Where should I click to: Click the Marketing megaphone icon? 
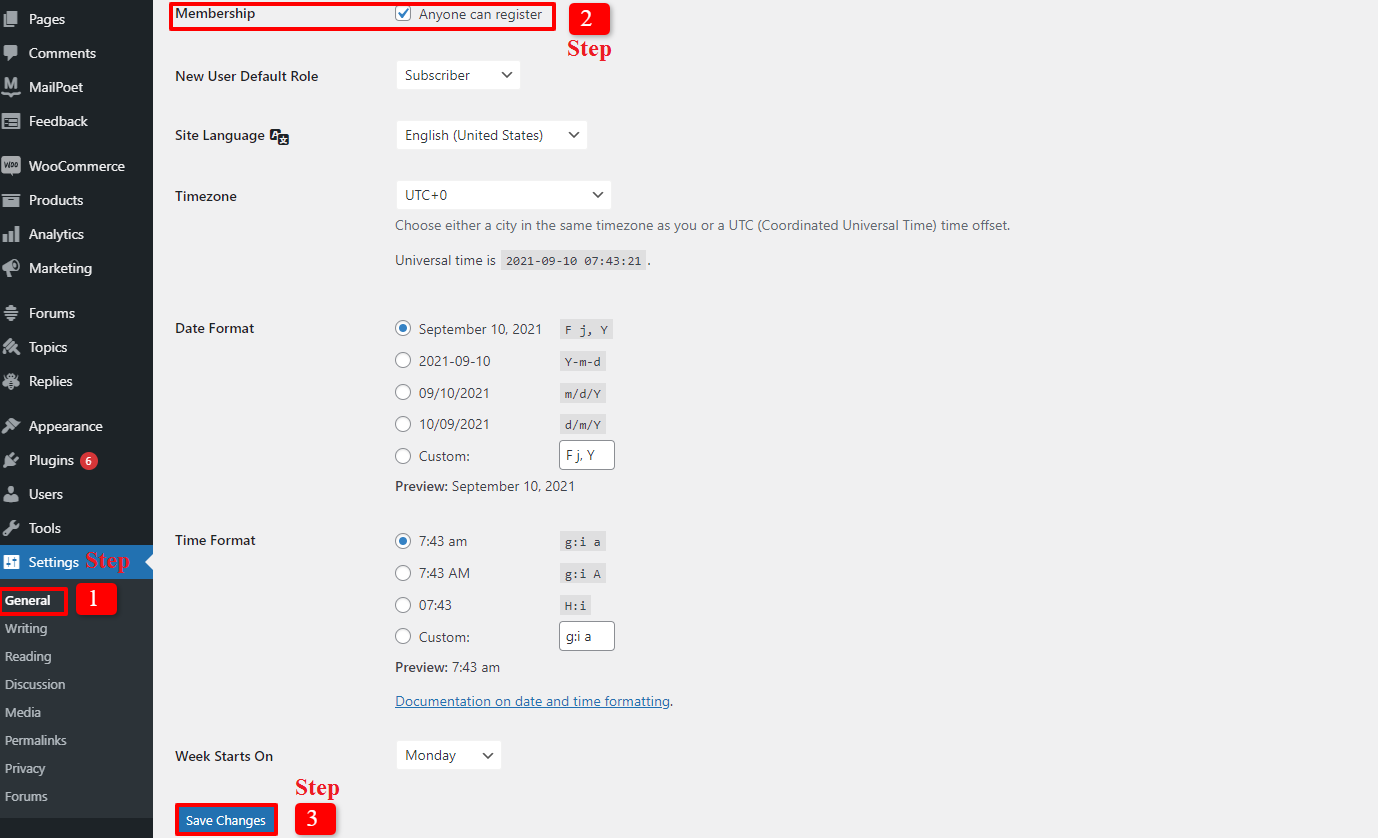coord(11,268)
